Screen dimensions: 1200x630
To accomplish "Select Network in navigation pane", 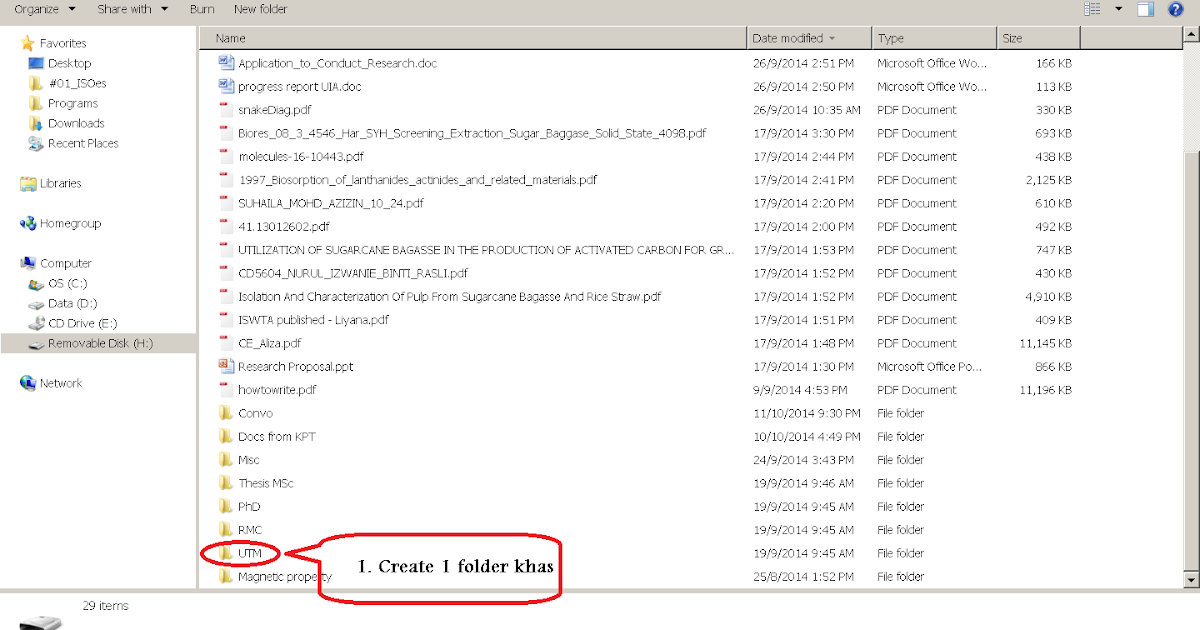I will (x=51, y=383).
